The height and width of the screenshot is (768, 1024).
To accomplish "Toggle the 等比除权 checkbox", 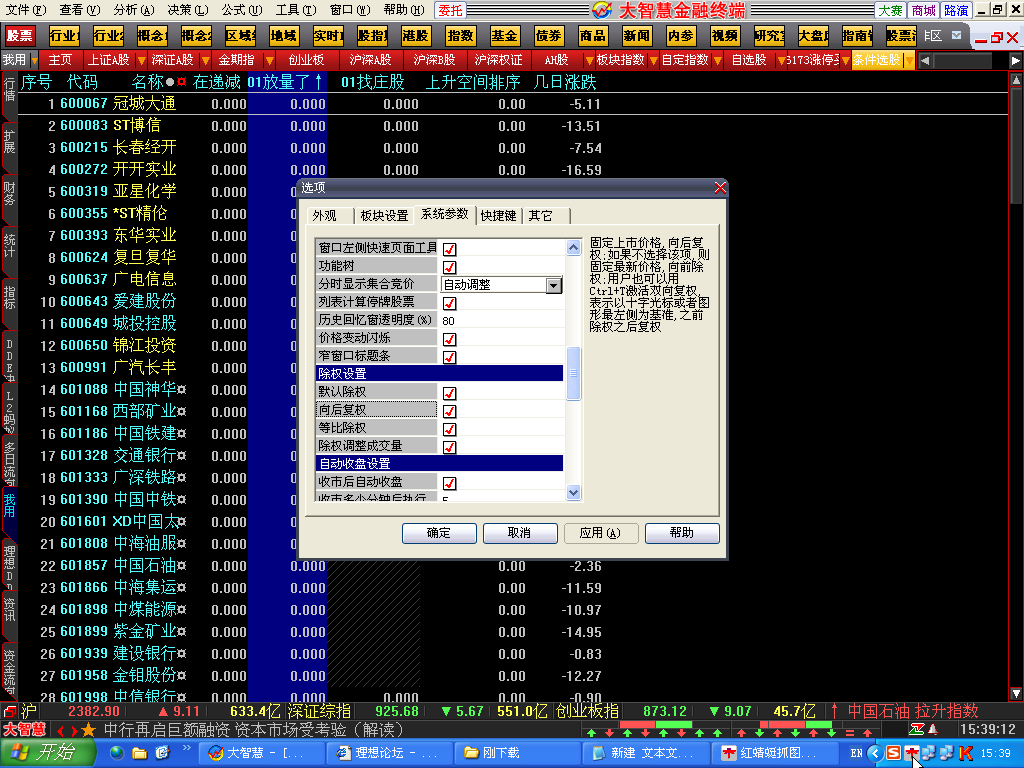I will [x=449, y=429].
